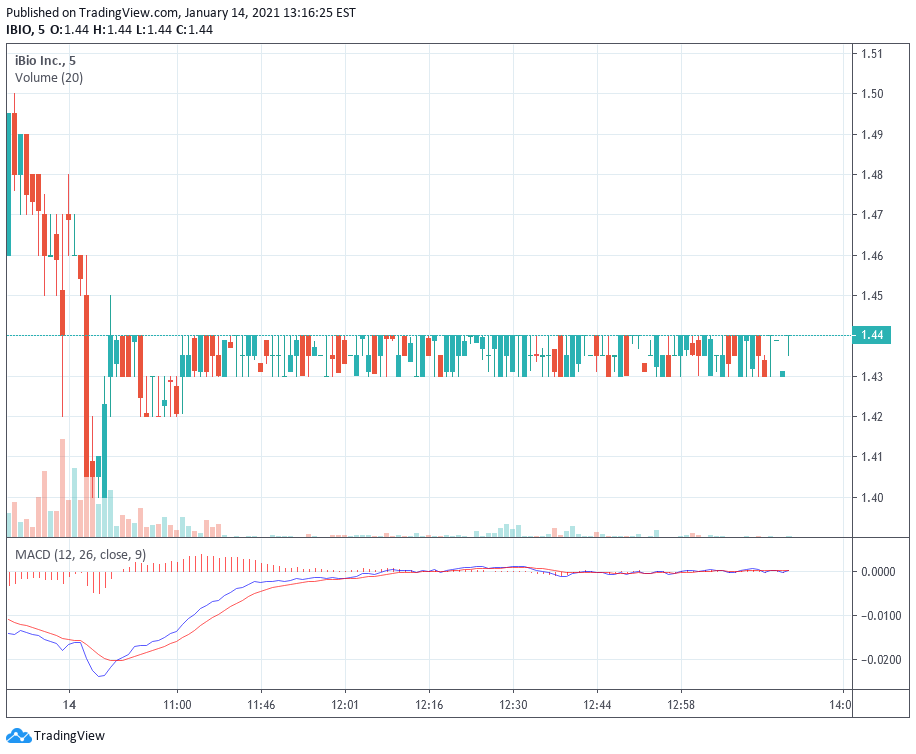This screenshot has height=754, width=916.
Task: Click the 1.50 price axis label
Action: [872, 93]
